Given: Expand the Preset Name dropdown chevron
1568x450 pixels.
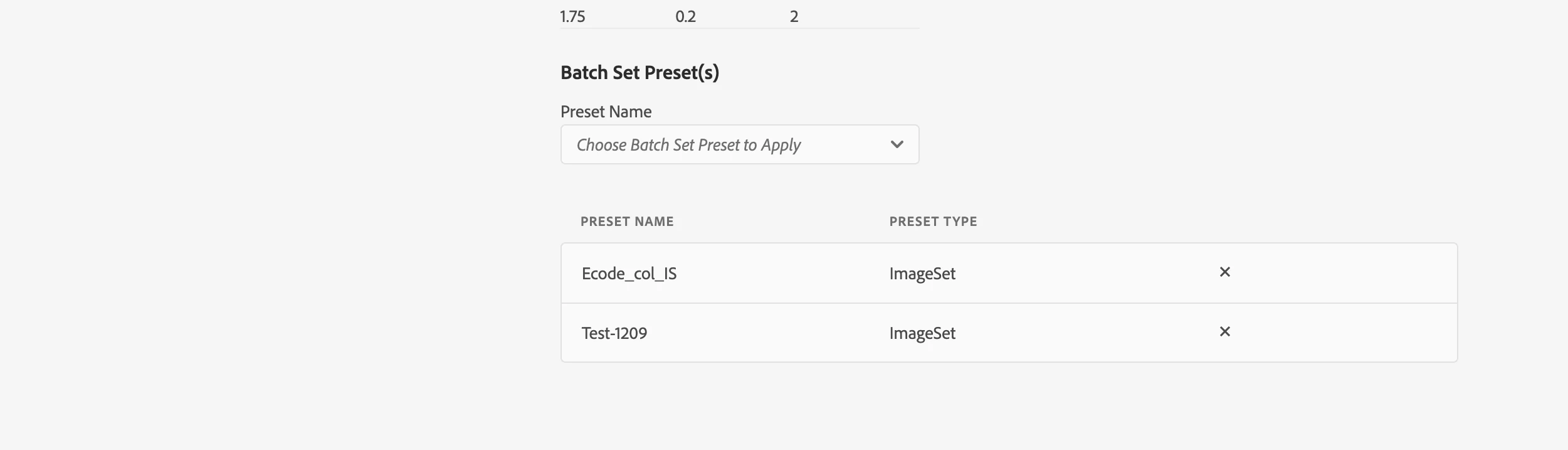Looking at the screenshot, I should tap(897, 145).
